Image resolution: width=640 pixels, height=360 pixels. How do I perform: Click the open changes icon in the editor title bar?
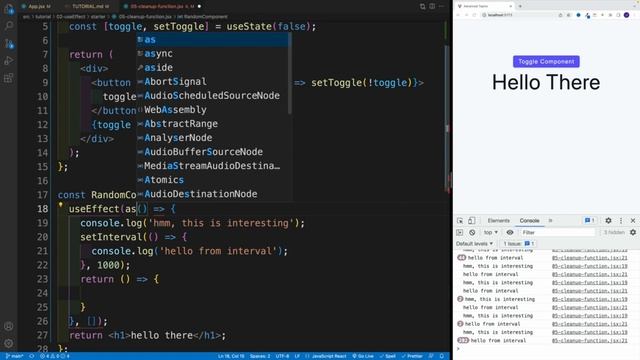point(423,6)
